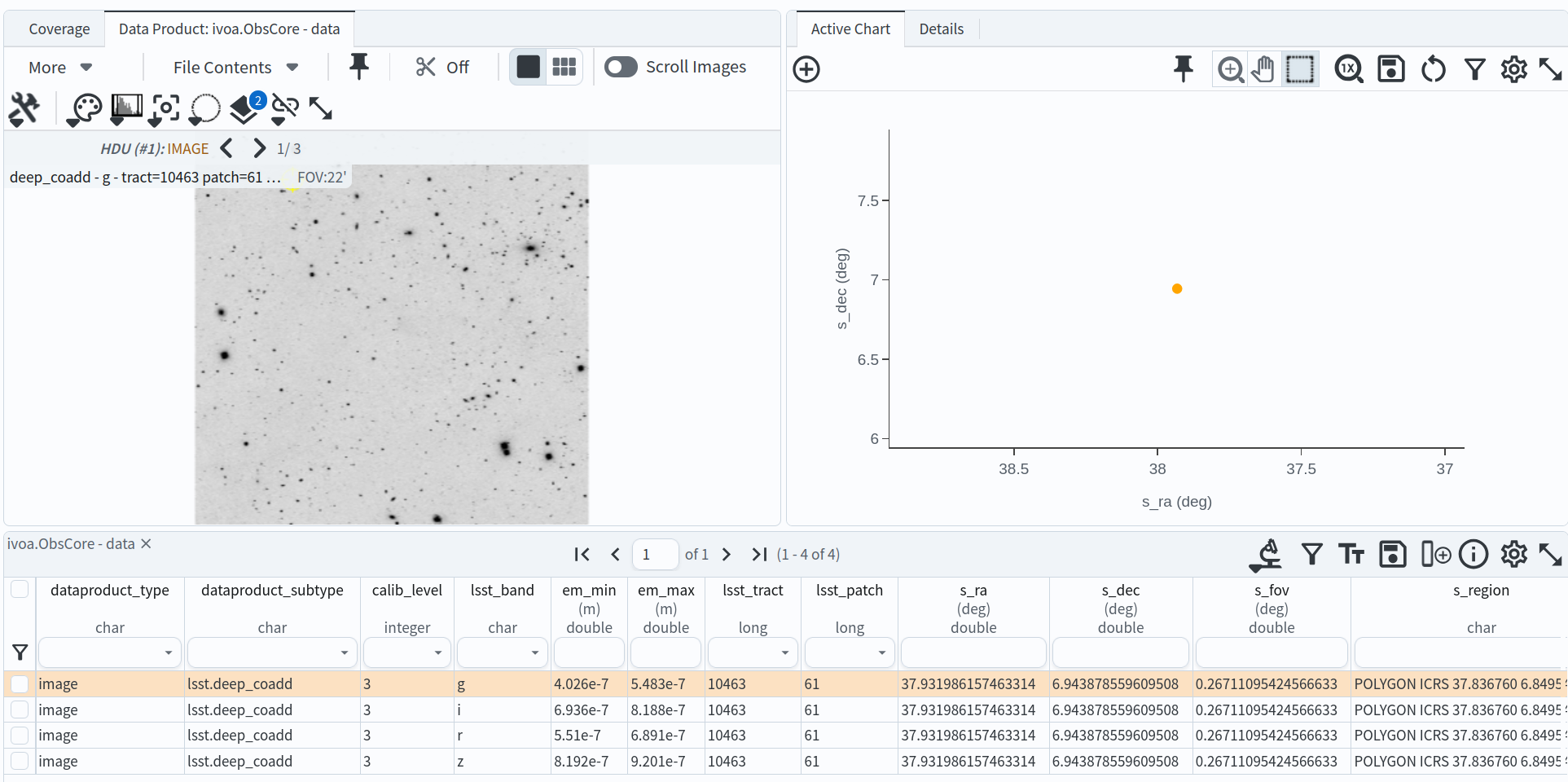The height and width of the screenshot is (782, 1568).
Task: Click the s_ra filter input field
Action: (973, 652)
